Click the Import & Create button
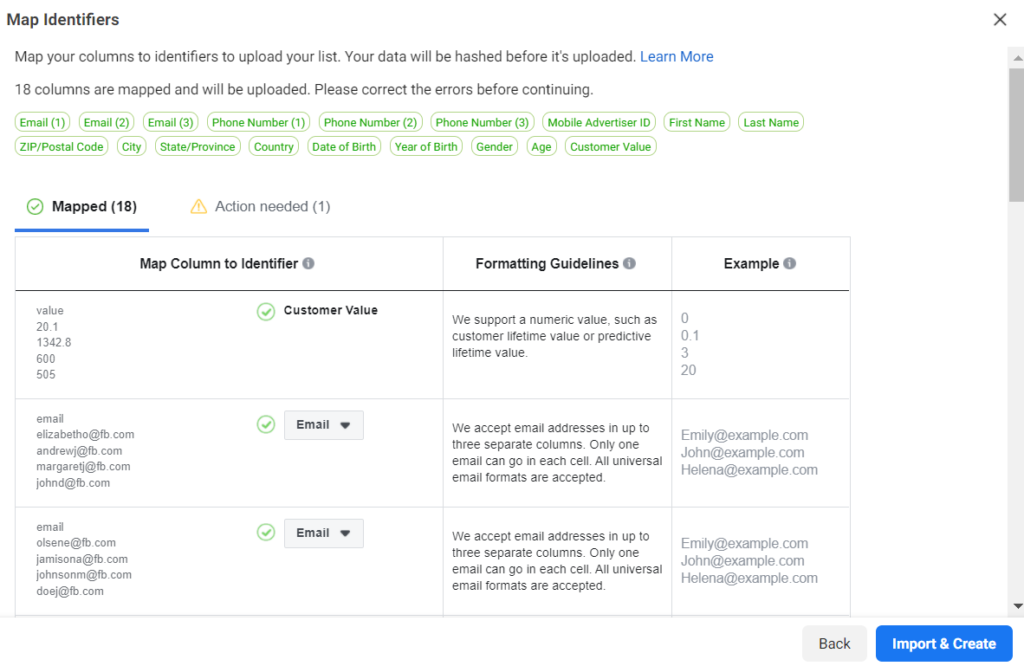The height and width of the screenshot is (666, 1024). point(943,643)
